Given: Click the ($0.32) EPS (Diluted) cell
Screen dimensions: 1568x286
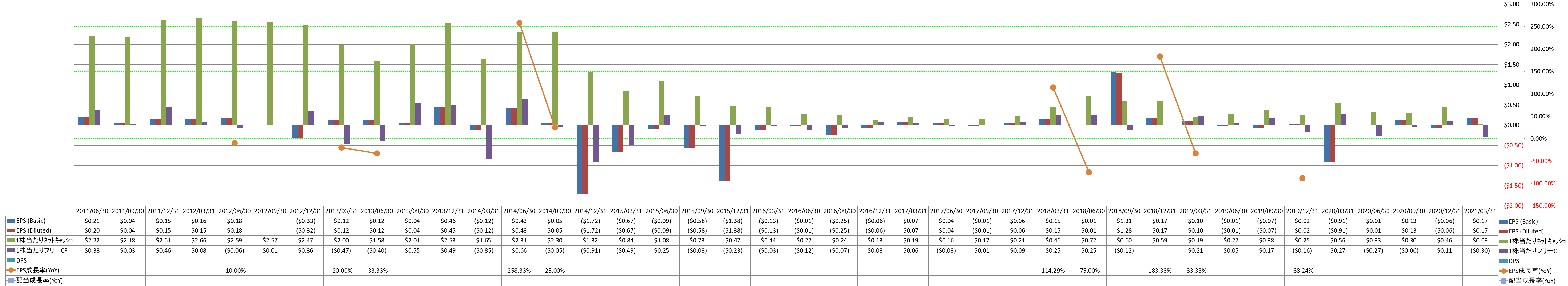Looking at the screenshot, I should (x=306, y=231).
